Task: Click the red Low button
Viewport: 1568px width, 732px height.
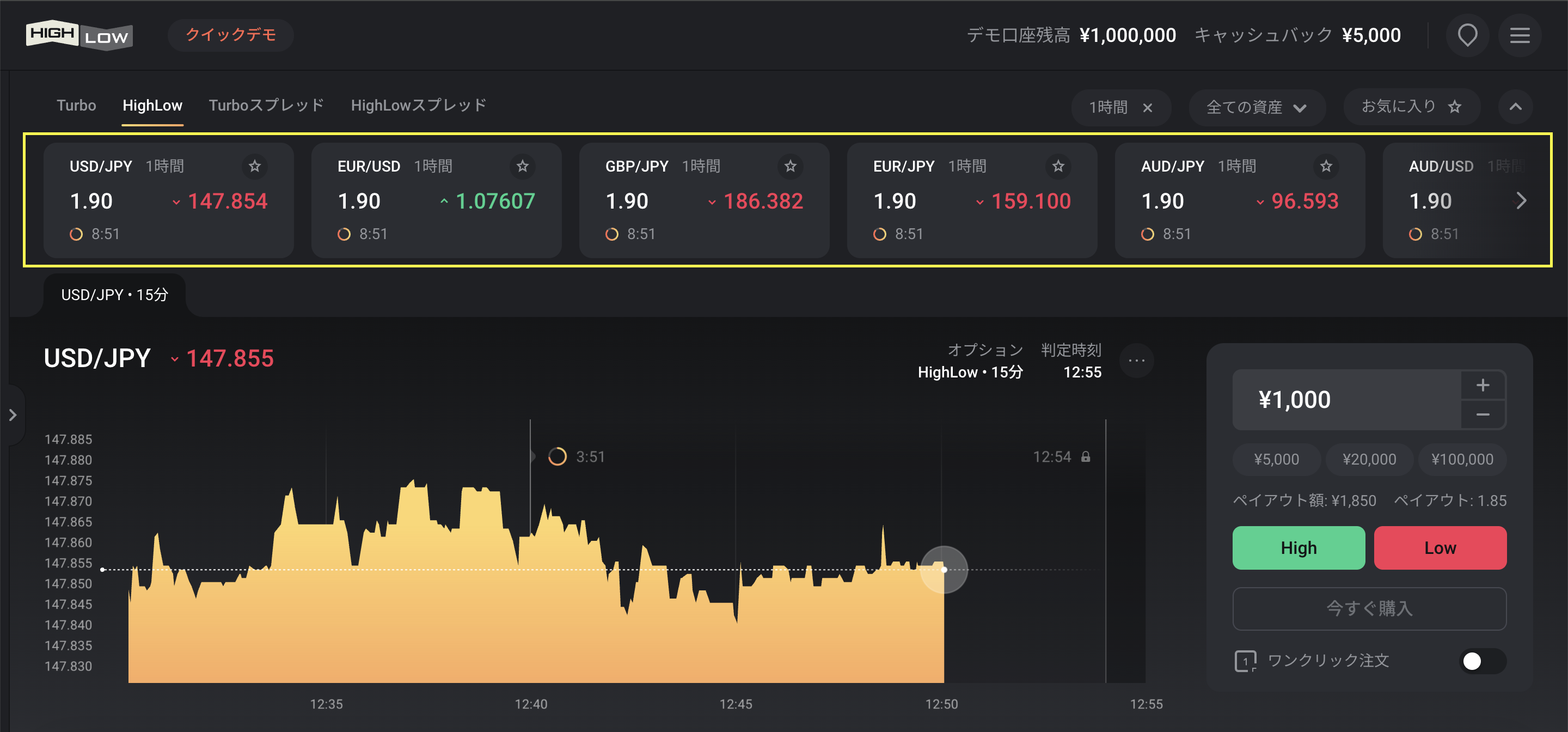Action: click(1440, 547)
